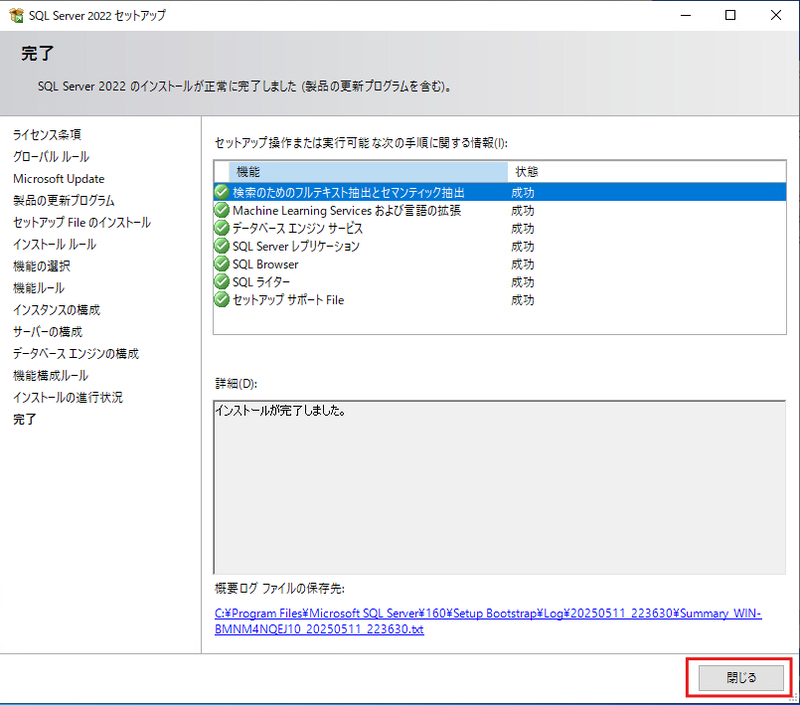The width and height of the screenshot is (800, 705).
Task: Click the 機能構成ルール step
Action: tap(51, 375)
